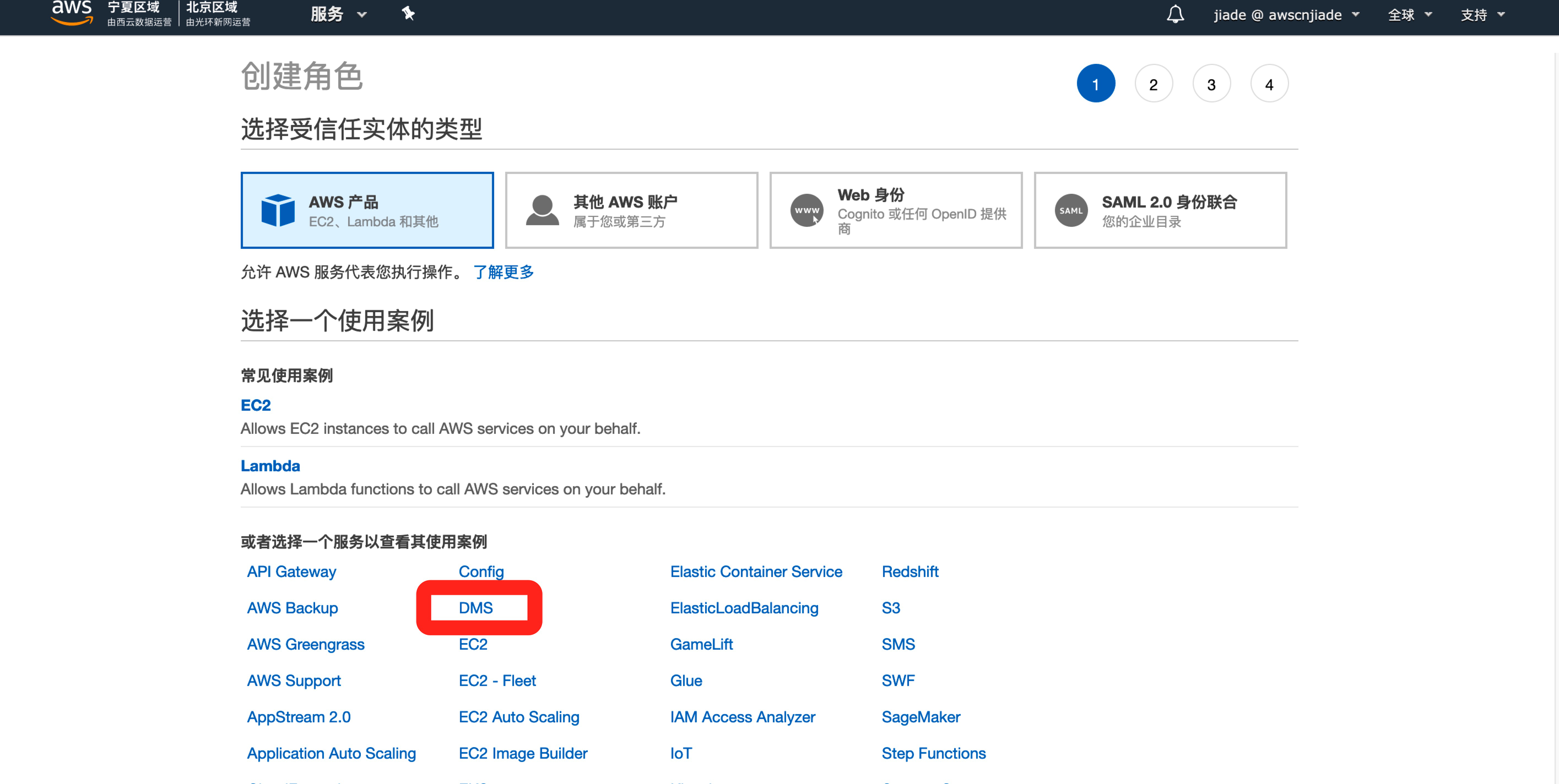Image resolution: width=1559 pixels, height=784 pixels.
Task: Click the cube icon on the AWS 产品 card
Action: [277, 210]
